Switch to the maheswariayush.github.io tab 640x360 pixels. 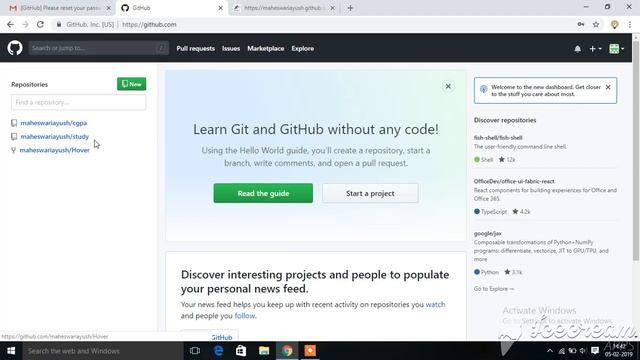pyautogui.click(x=284, y=8)
